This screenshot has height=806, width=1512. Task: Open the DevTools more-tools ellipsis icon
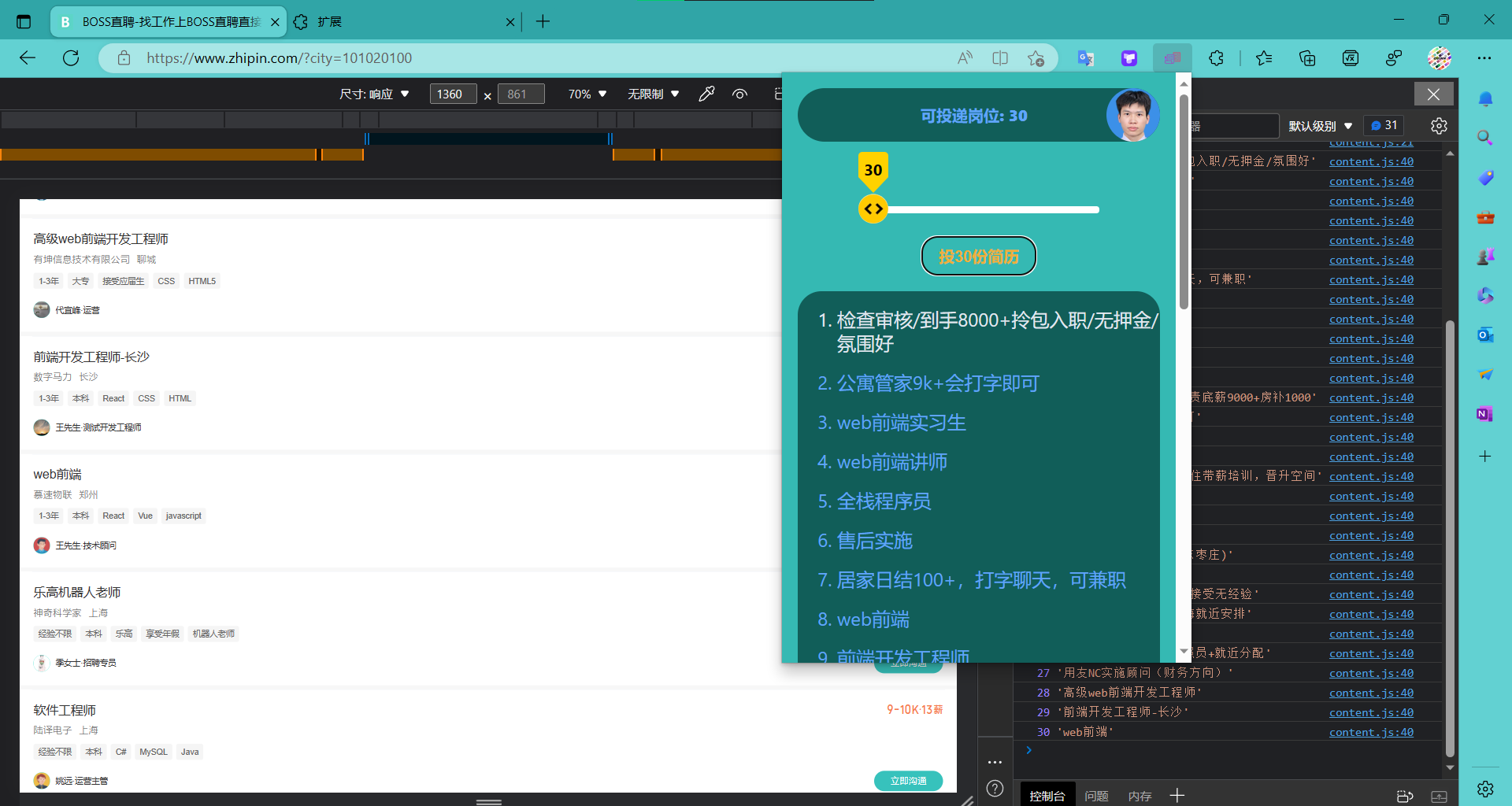[995, 762]
